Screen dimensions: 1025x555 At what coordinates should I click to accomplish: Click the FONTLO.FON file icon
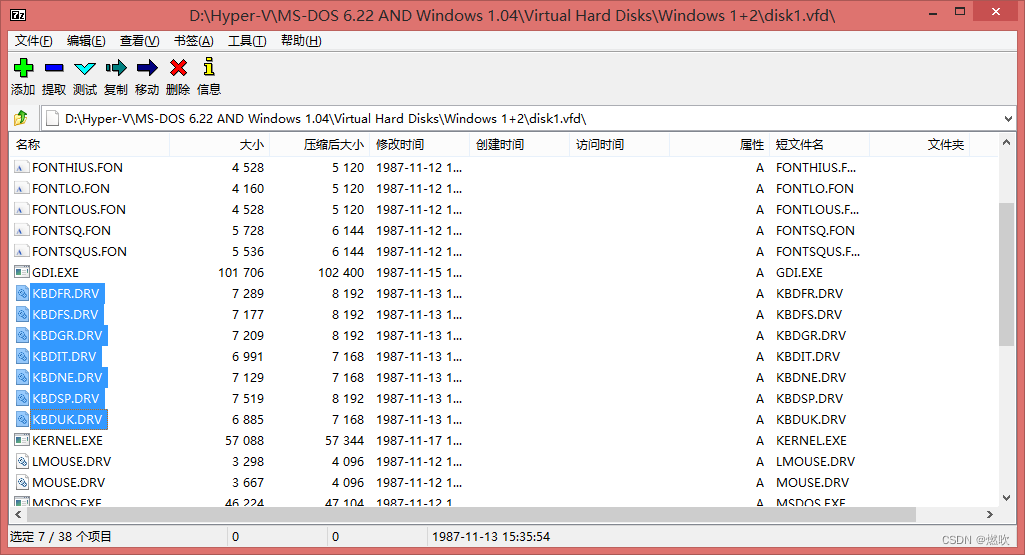tap(22, 188)
